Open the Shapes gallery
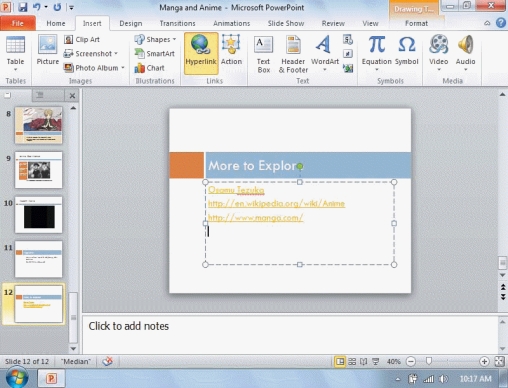Screen dimensions: 508x388 click(x=155, y=39)
